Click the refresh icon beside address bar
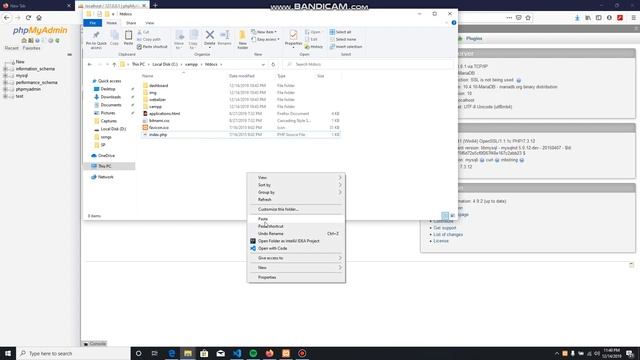Viewport: 640px width, 360px height. pos(273,64)
